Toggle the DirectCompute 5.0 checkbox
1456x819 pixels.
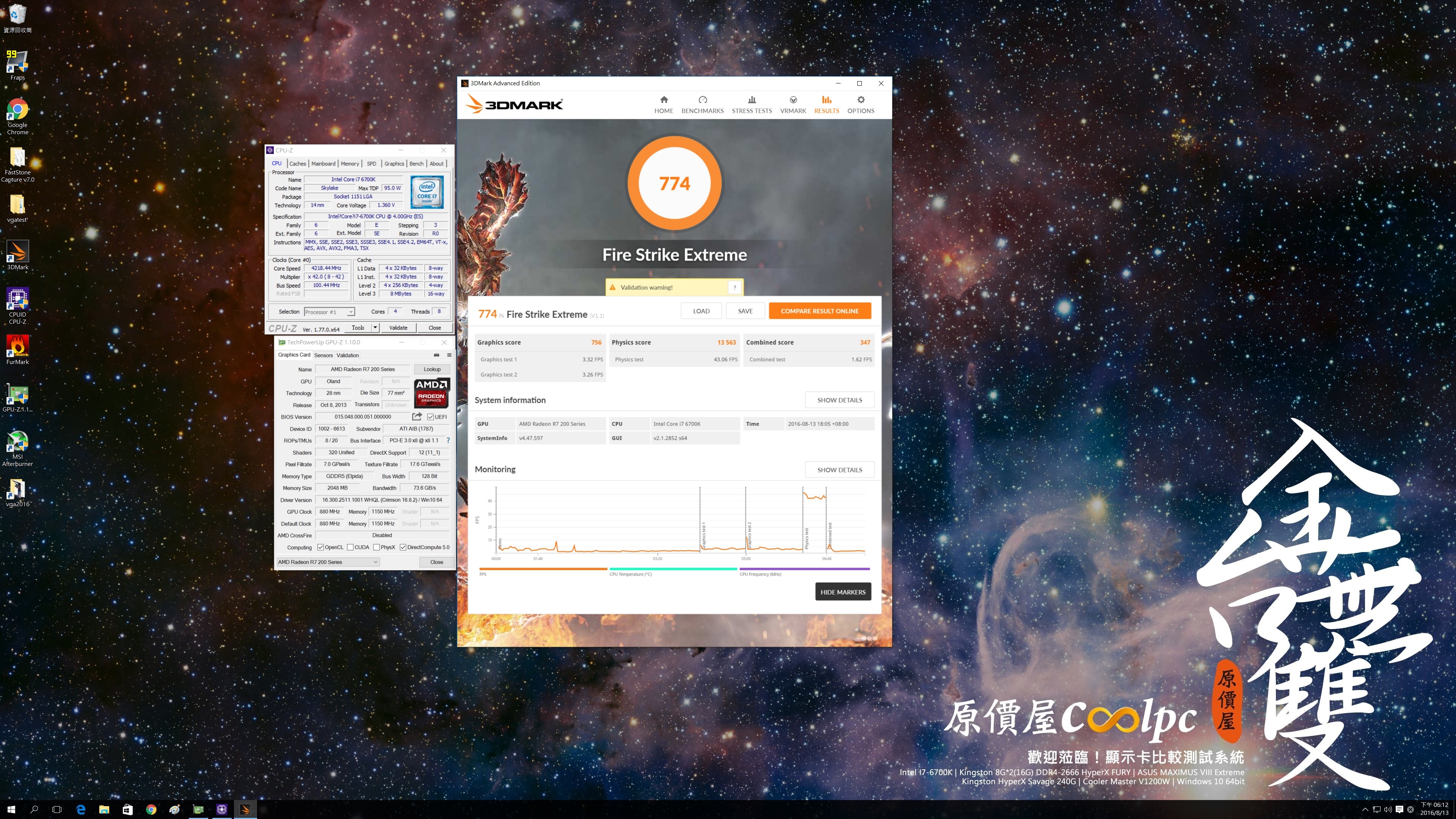click(x=403, y=547)
